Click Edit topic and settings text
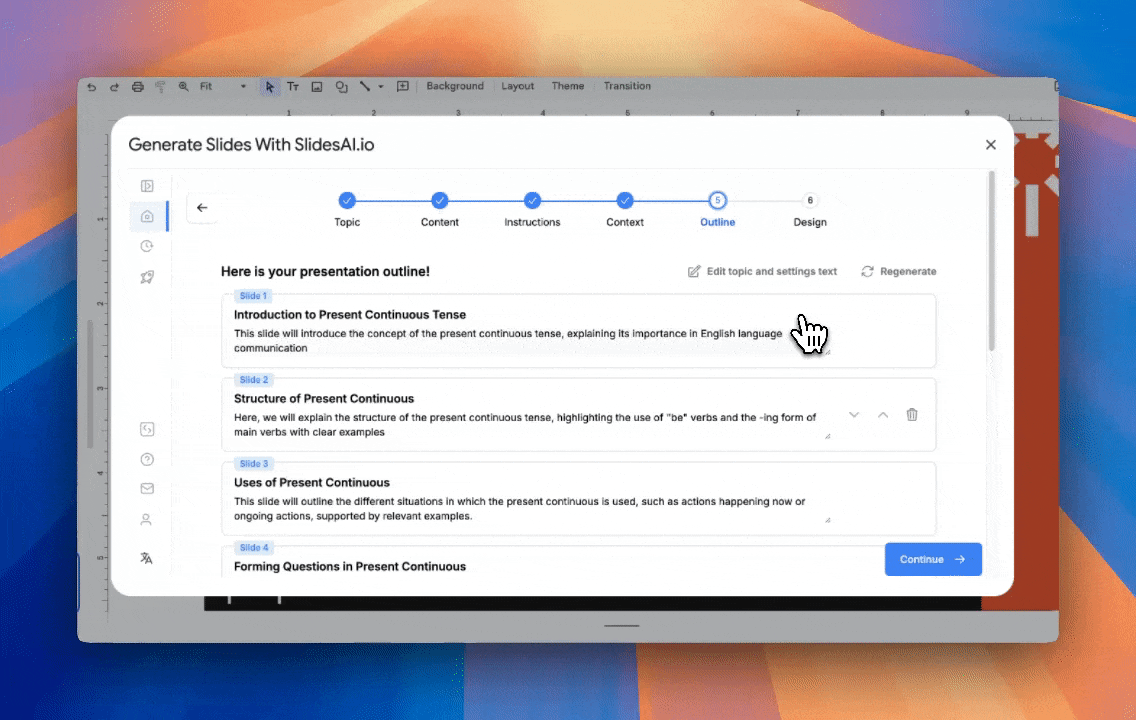Image resolution: width=1136 pixels, height=720 pixels. click(x=762, y=271)
